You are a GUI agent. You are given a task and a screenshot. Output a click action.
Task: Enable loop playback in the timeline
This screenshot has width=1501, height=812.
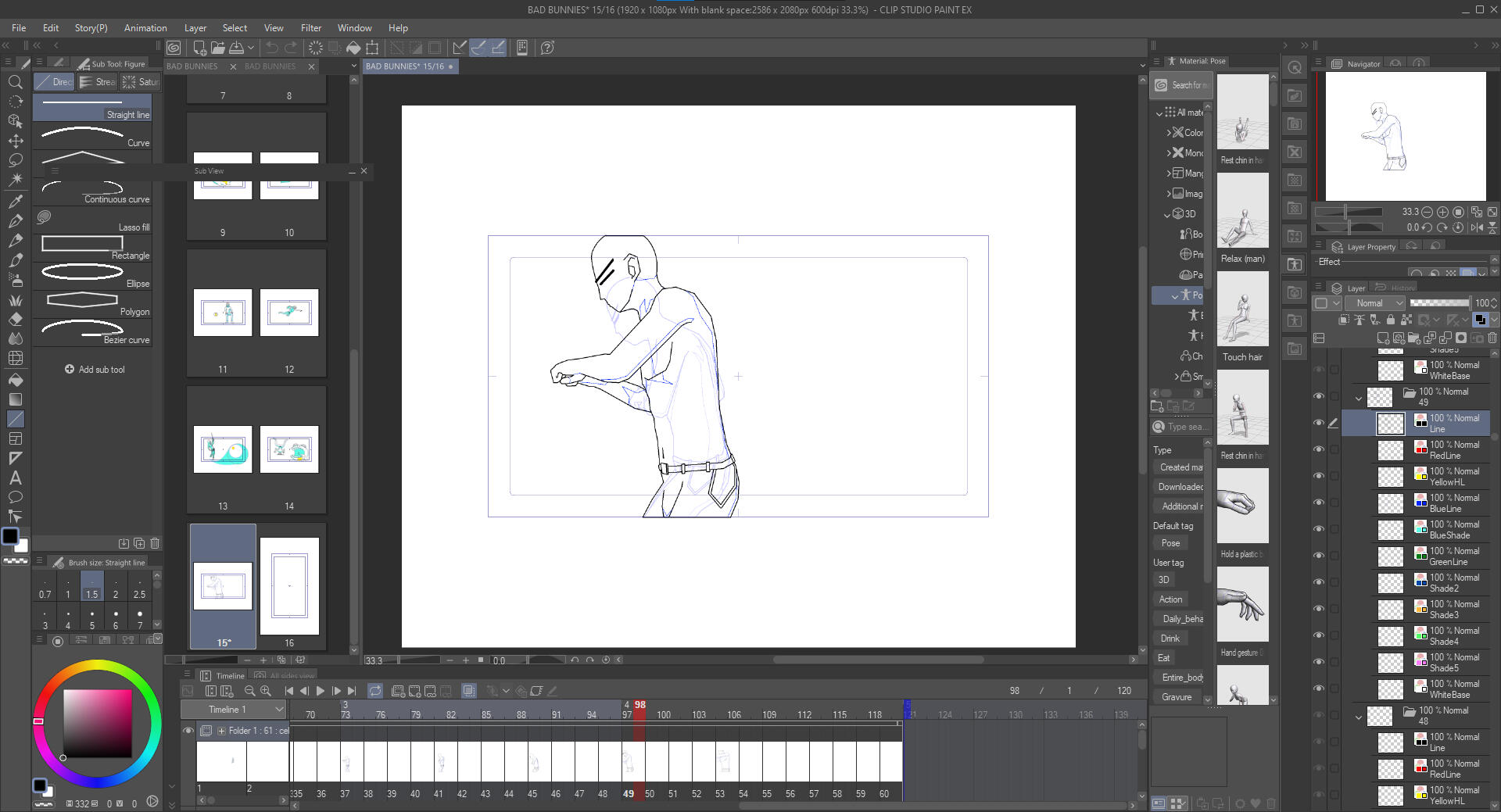pyautogui.click(x=375, y=691)
